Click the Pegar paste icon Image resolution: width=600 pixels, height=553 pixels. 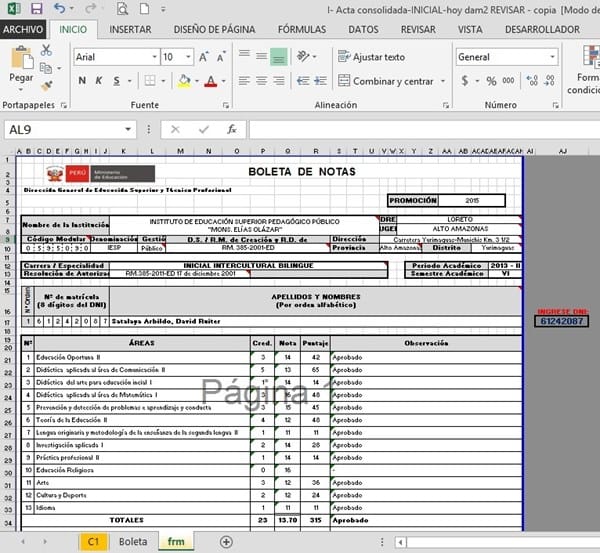[21, 58]
